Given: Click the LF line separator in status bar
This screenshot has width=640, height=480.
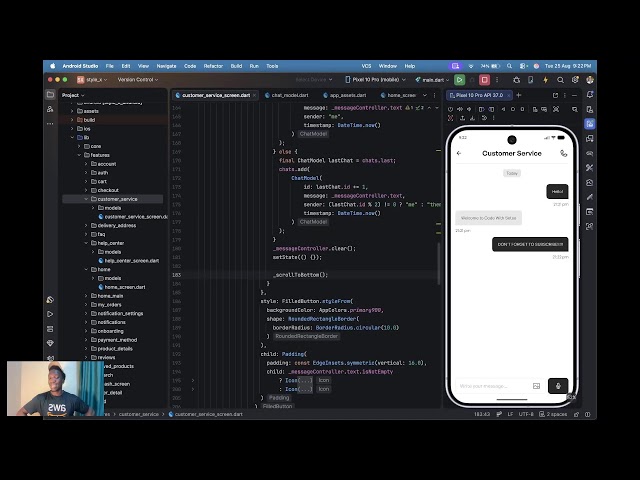Looking at the screenshot, I should click(510, 414).
